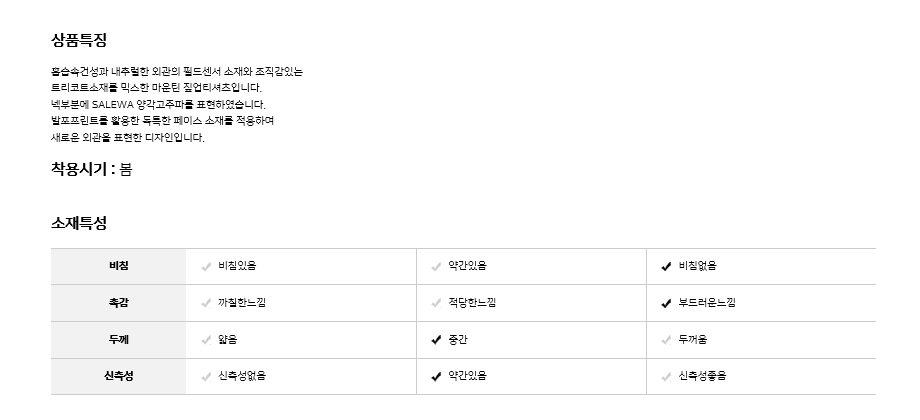The image size is (920, 420).
Task: Toggle the 약간있음 check in the 비침 row
Action: [x=436, y=266]
